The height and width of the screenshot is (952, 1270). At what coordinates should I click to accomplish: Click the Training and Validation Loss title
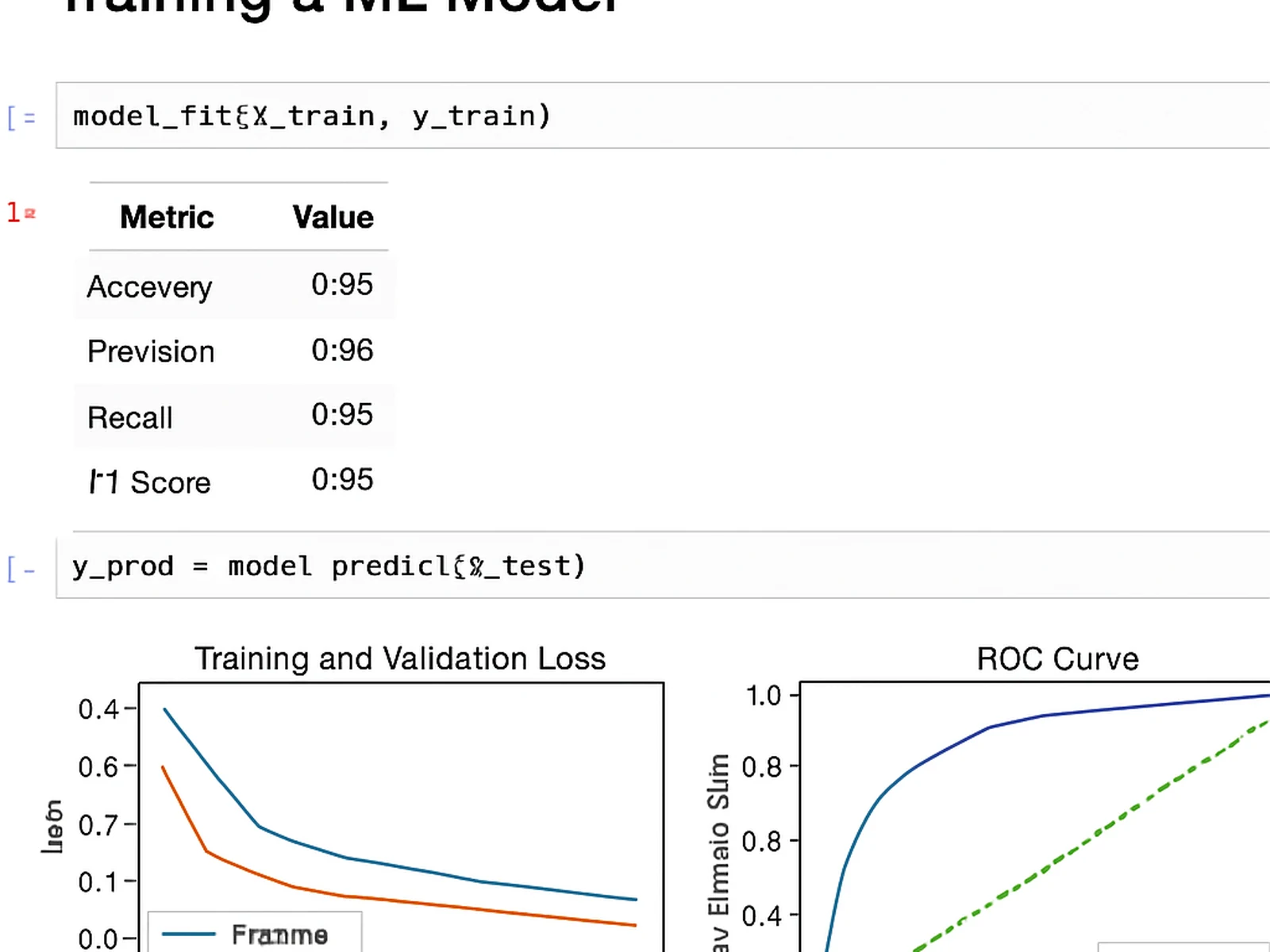tap(400, 658)
